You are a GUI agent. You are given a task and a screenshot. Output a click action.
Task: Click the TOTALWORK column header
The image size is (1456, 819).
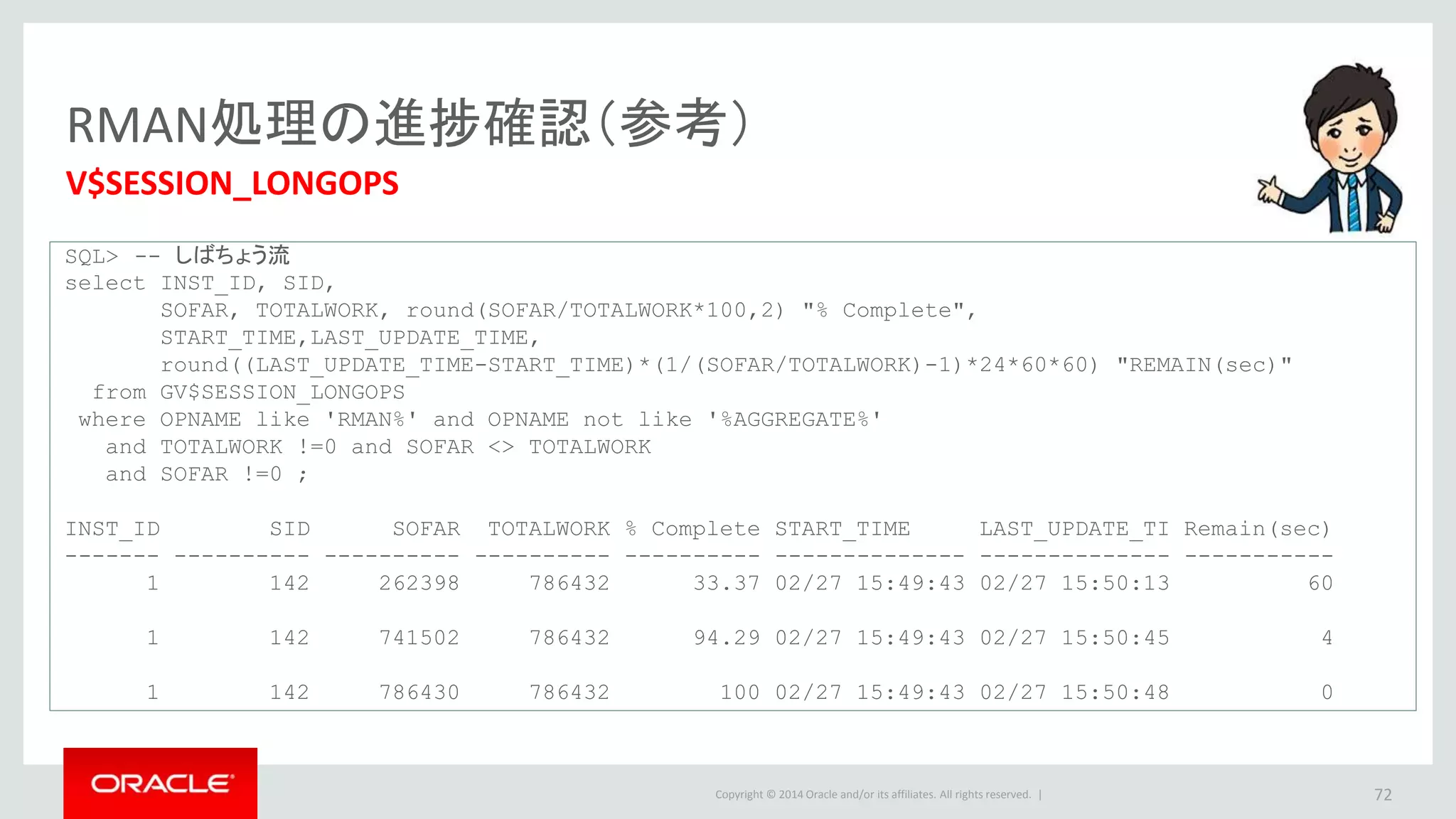(549, 529)
